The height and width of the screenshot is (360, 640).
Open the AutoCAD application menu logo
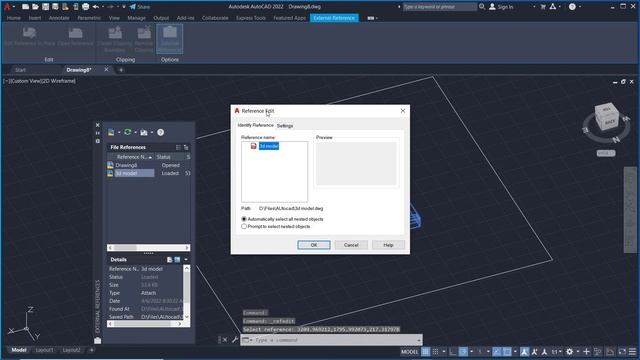click(7, 7)
